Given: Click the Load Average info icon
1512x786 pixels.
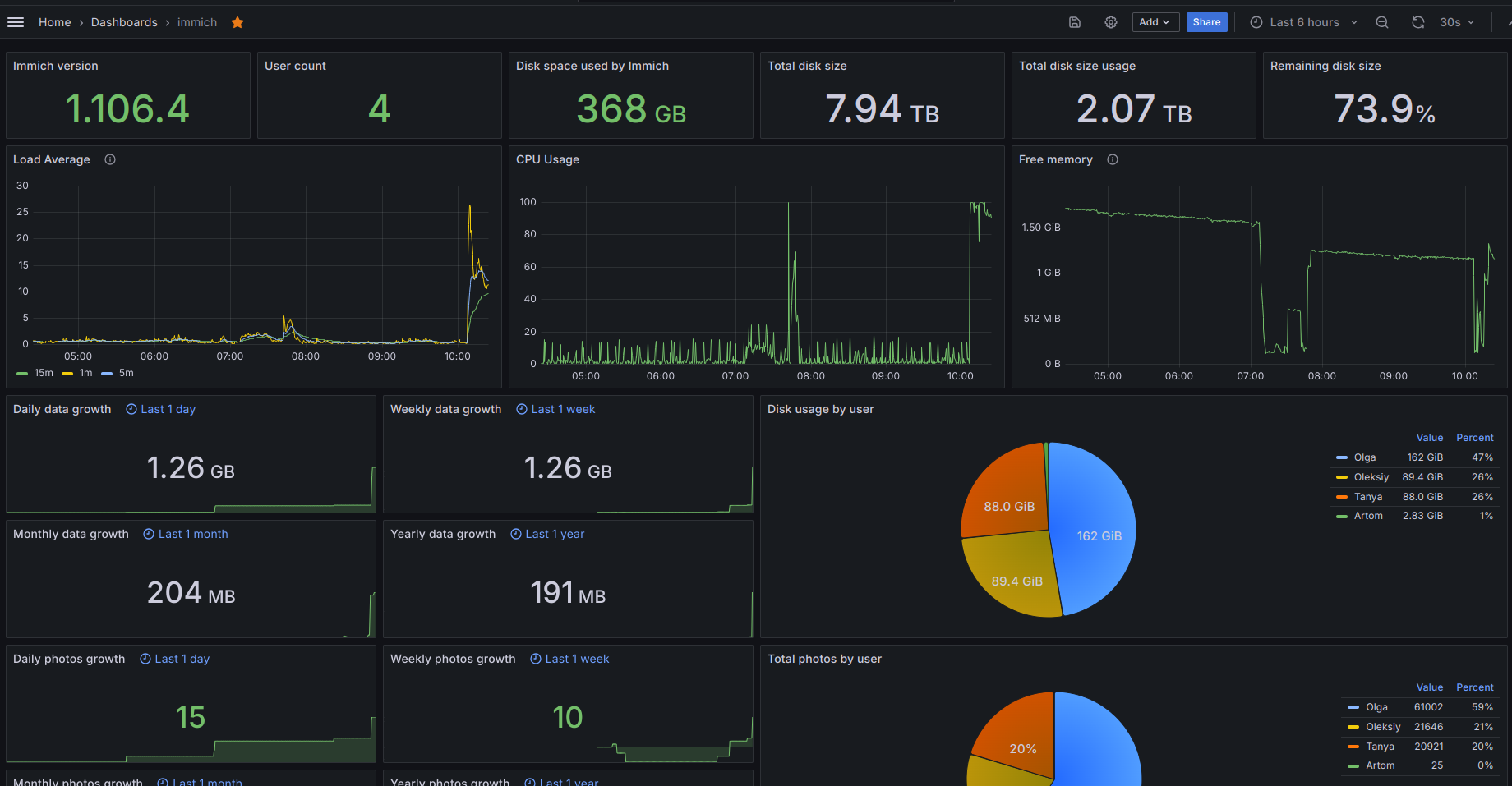Looking at the screenshot, I should coord(110,159).
